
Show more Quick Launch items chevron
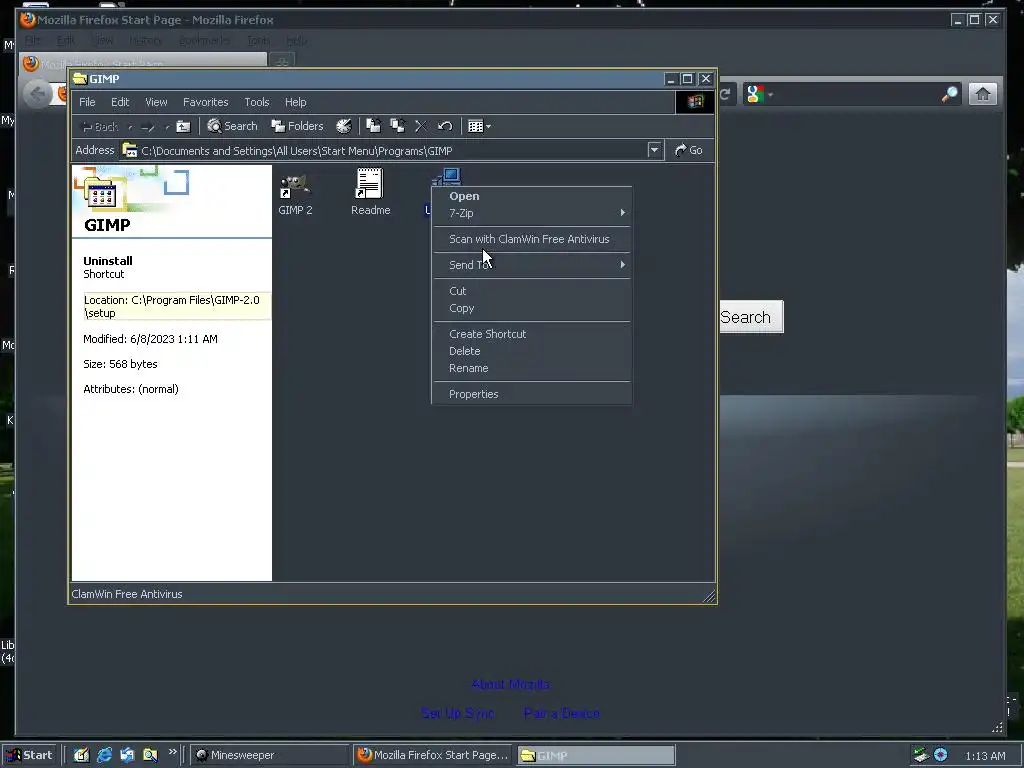click(x=172, y=752)
